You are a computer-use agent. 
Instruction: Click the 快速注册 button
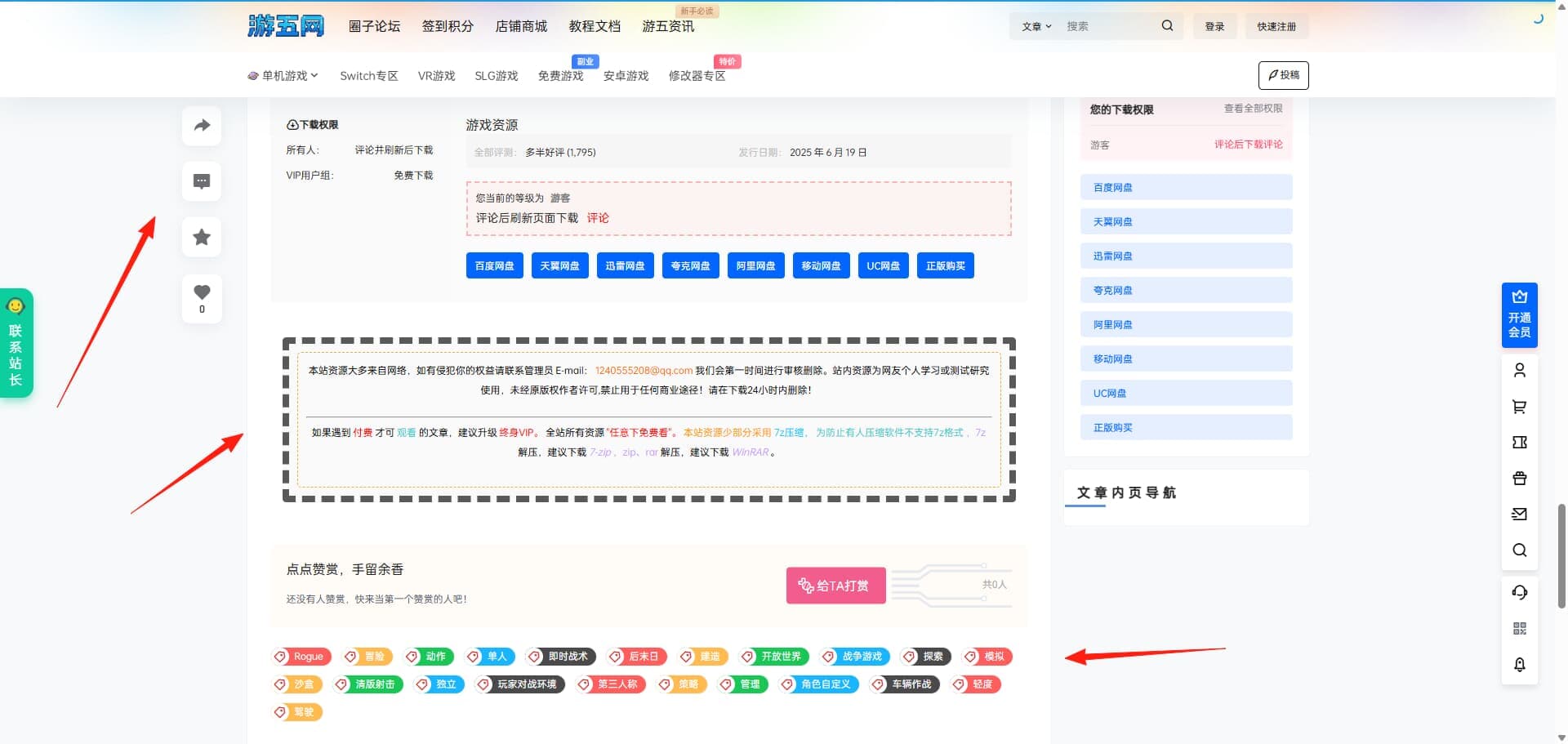[1276, 26]
